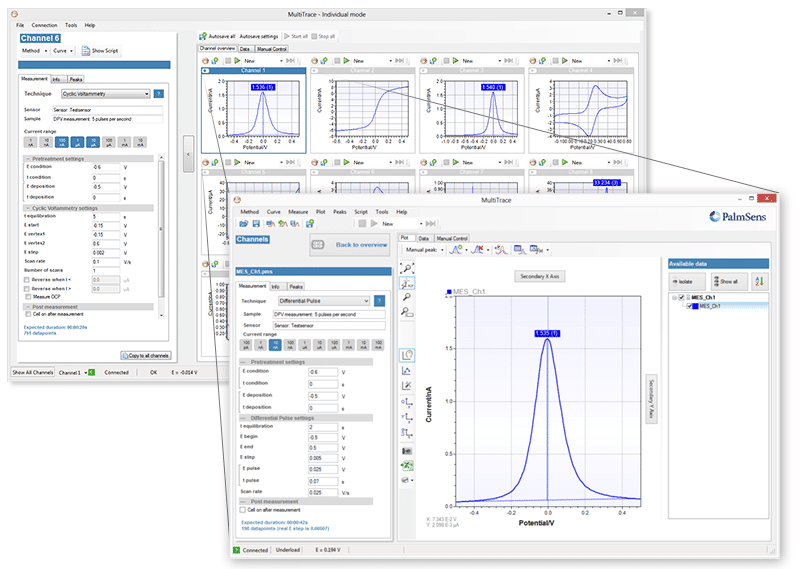Click Autosave all icon in background window
The image size is (800, 569).
(x=204, y=36)
